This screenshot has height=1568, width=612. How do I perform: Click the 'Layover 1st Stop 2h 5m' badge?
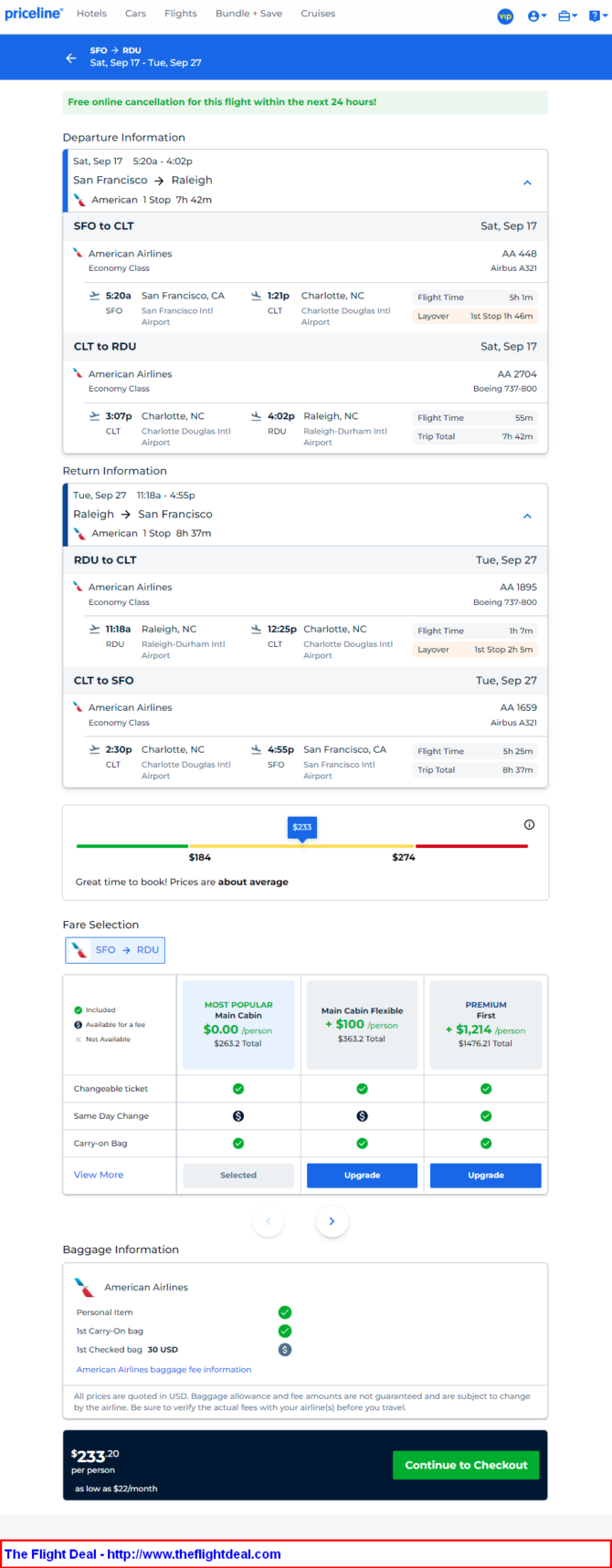tap(475, 649)
